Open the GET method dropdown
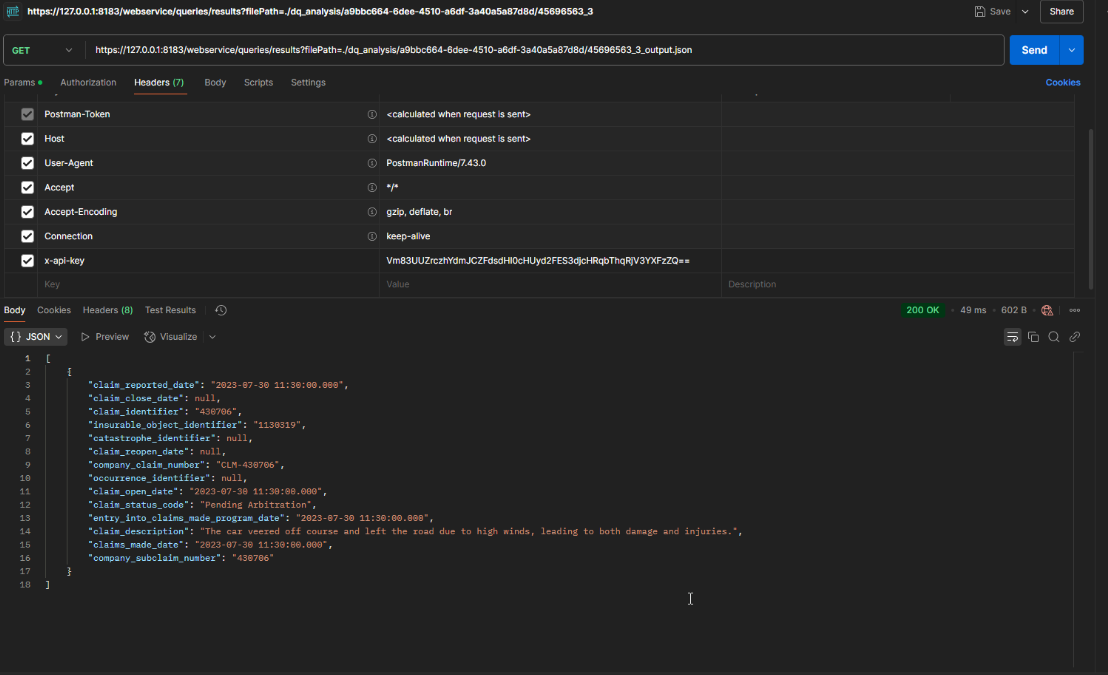This screenshot has height=675, width=1108. (42, 50)
